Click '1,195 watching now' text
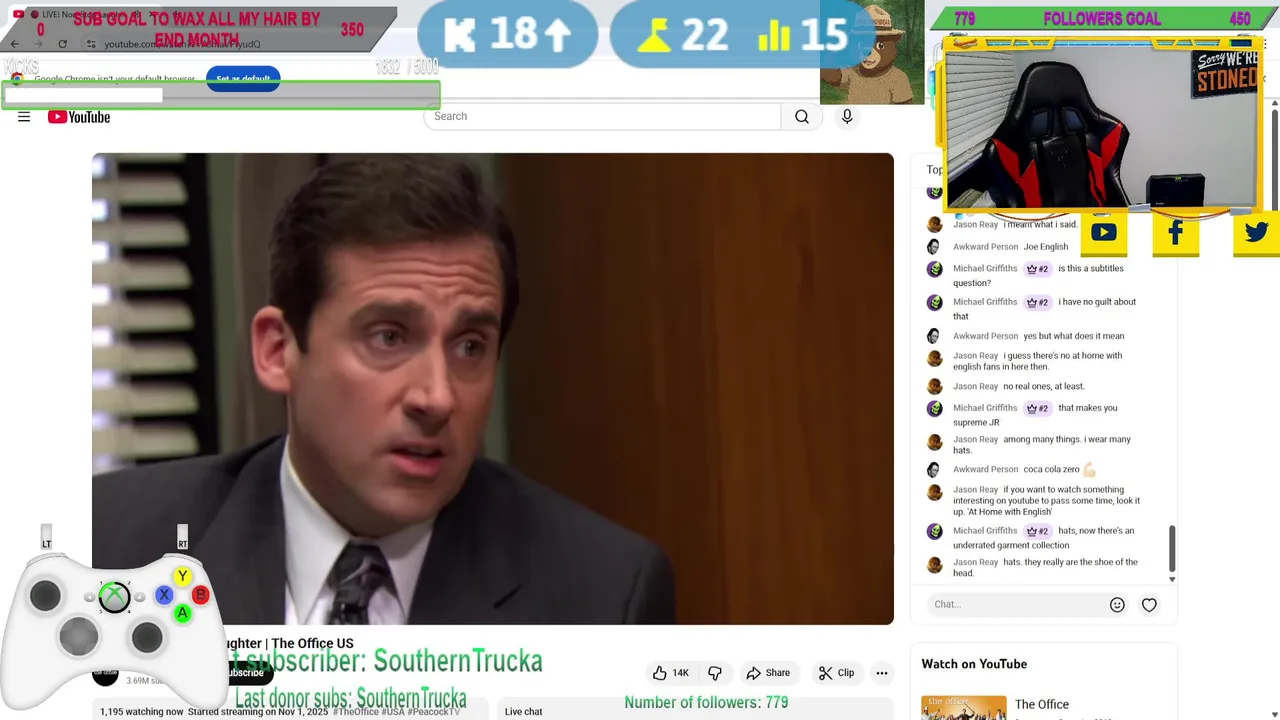 [141, 712]
